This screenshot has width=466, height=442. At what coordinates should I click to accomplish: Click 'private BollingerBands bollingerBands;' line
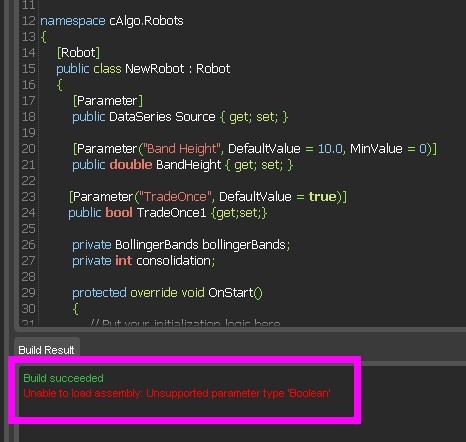pyautogui.click(x=181, y=245)
